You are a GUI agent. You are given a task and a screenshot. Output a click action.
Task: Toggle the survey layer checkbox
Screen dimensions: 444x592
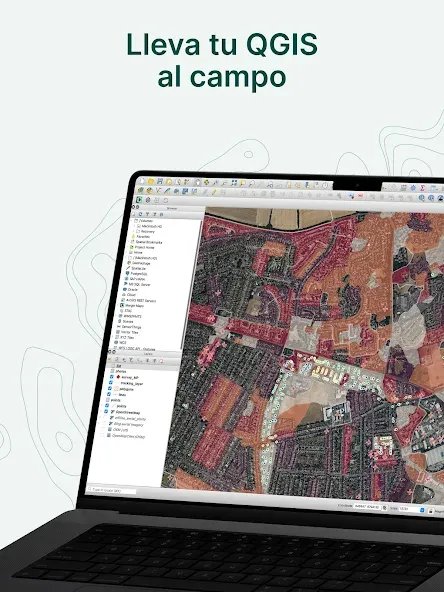[112, 377]
